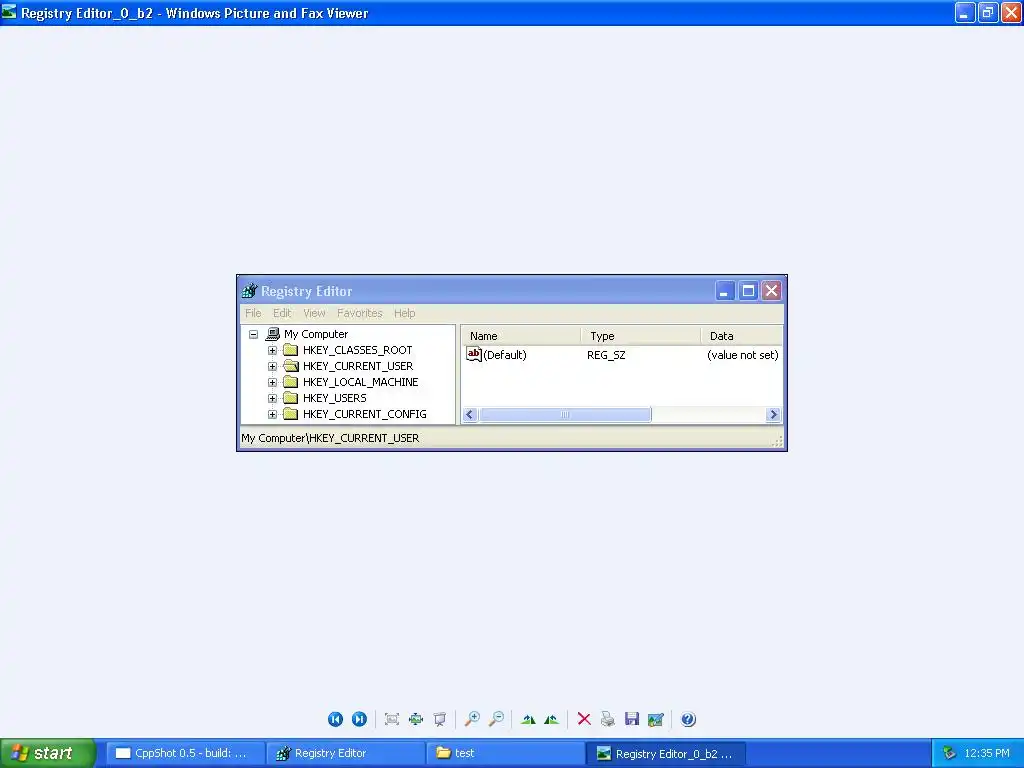
Task: Select the HKEY_CLASSES_ROOT key
Action: [357, 350]
